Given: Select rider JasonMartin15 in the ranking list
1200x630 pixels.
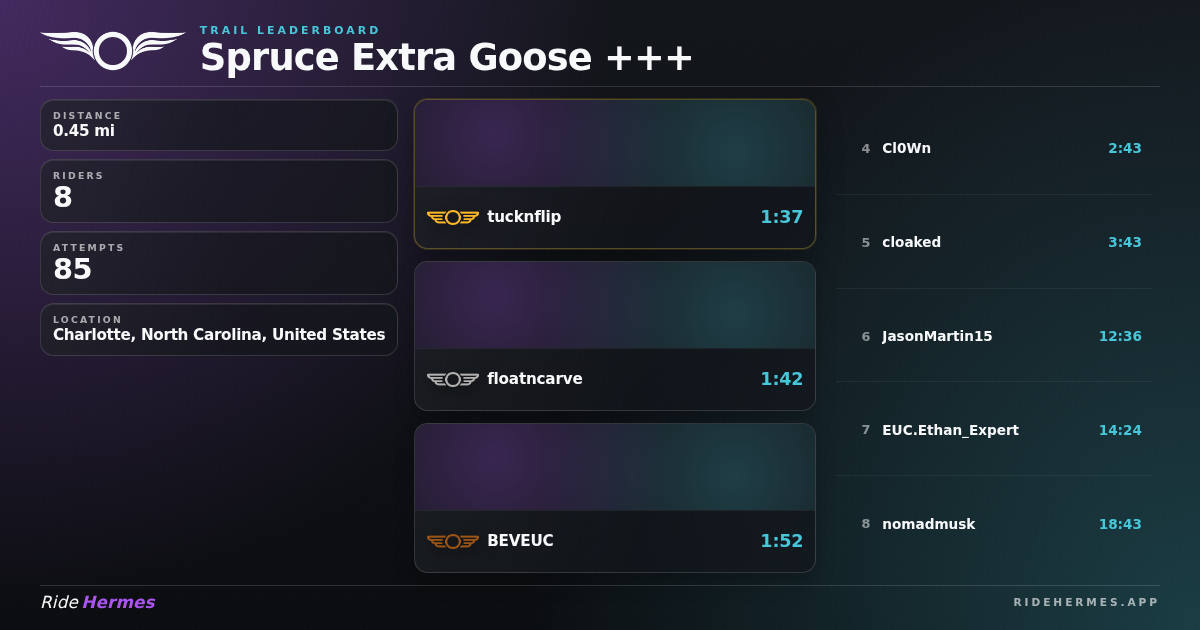Looking at the screenshot, I should (937, 336).
